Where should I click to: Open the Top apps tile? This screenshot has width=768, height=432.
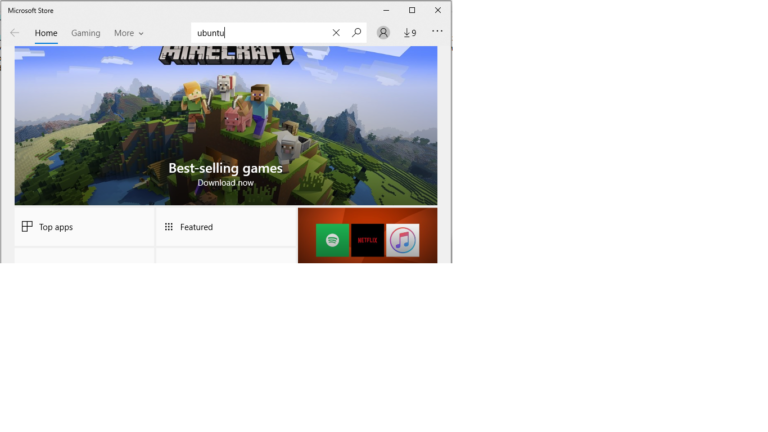[84, 227]
